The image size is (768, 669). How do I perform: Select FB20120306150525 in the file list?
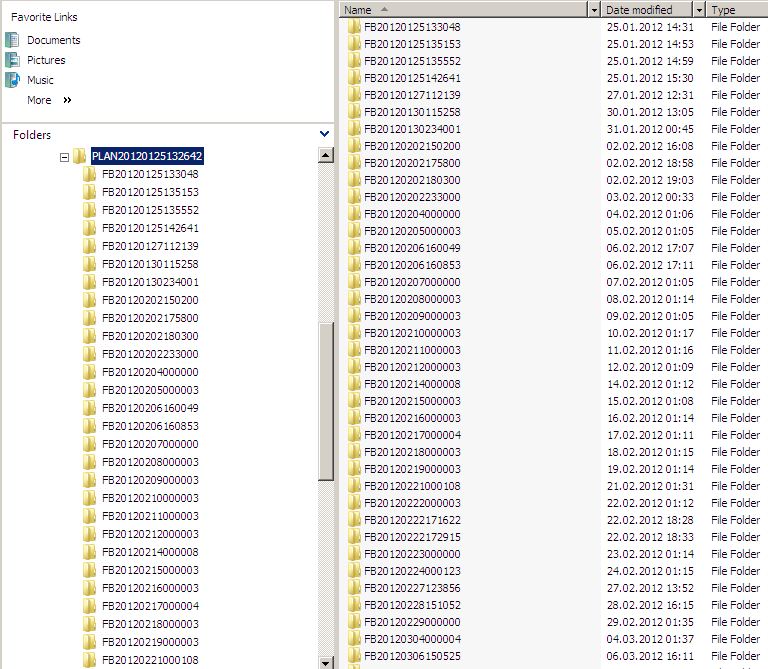[412, 656]
